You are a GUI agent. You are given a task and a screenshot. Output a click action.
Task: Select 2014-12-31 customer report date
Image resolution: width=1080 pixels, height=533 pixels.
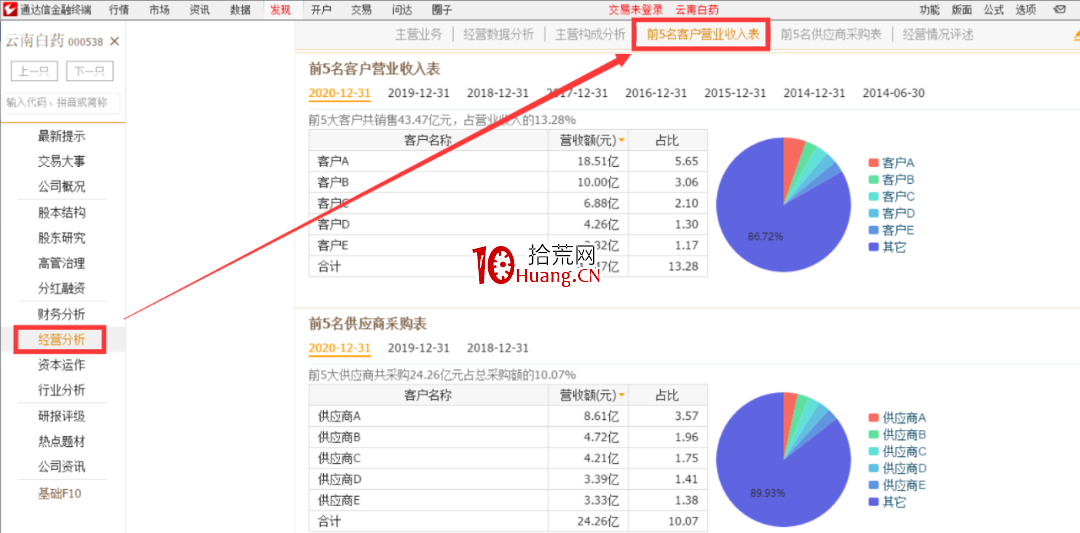point(814,93)
